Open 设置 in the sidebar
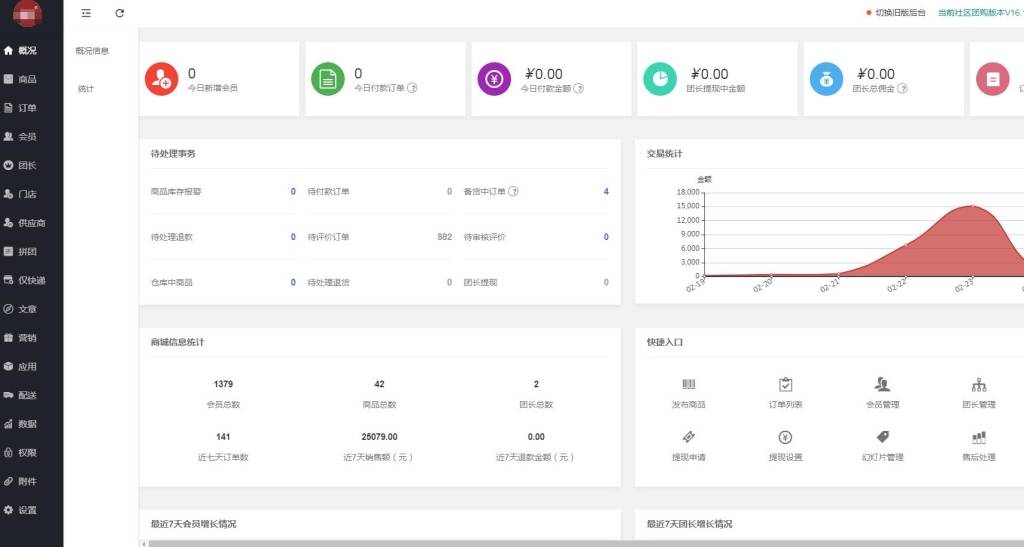This screenshot has height=547, width=1024. 27,510
